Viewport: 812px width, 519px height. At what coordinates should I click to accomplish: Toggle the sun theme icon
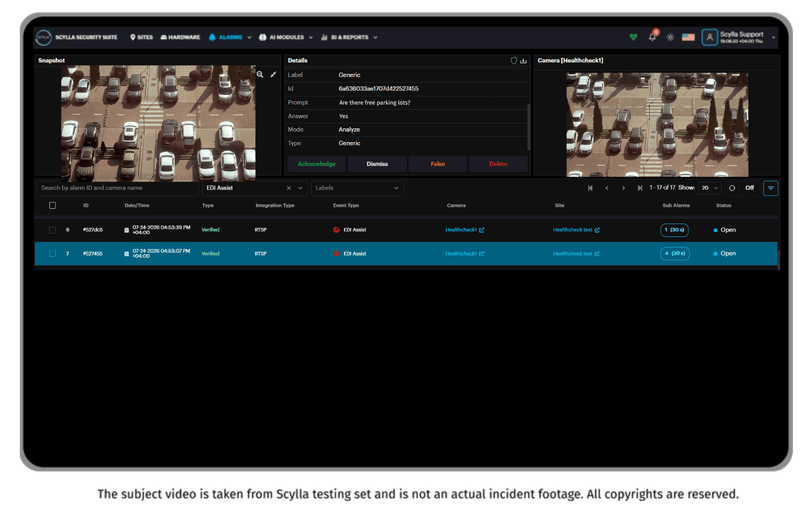(670, 37)
